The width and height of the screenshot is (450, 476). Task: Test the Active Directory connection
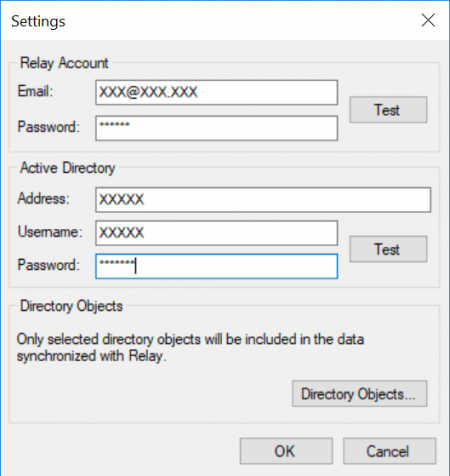point(388,249)
